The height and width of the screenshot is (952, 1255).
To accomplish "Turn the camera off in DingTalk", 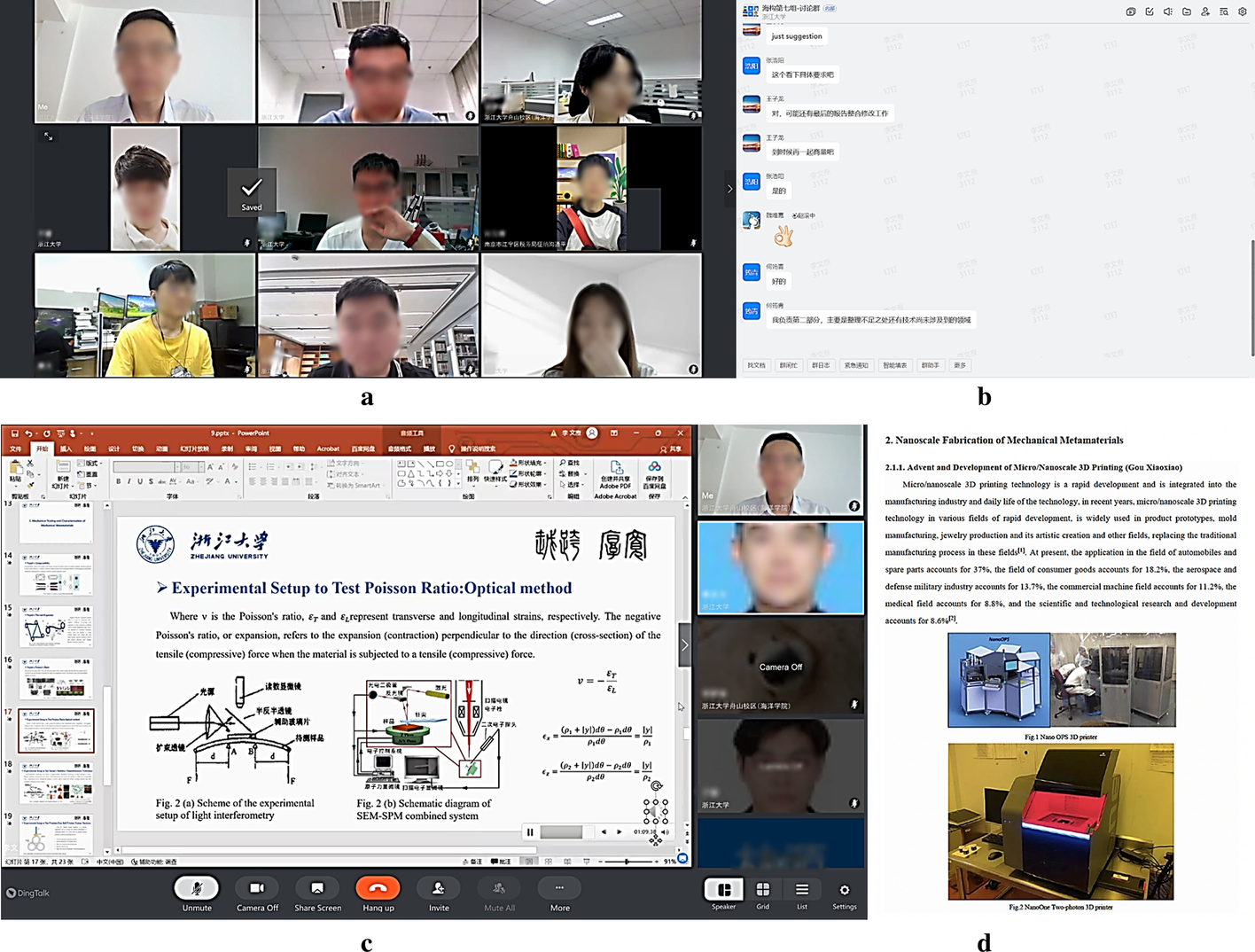I will (x=257, y=888).
